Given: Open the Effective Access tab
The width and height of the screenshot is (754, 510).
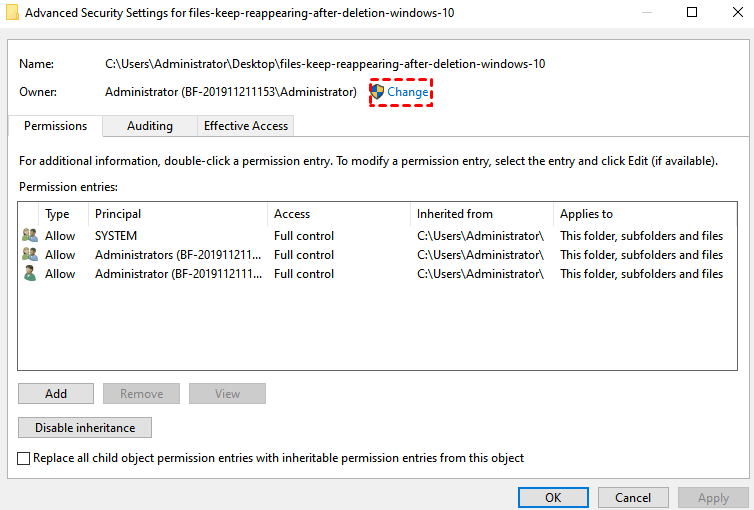Looking at the screenshot, I should point(245,126).
